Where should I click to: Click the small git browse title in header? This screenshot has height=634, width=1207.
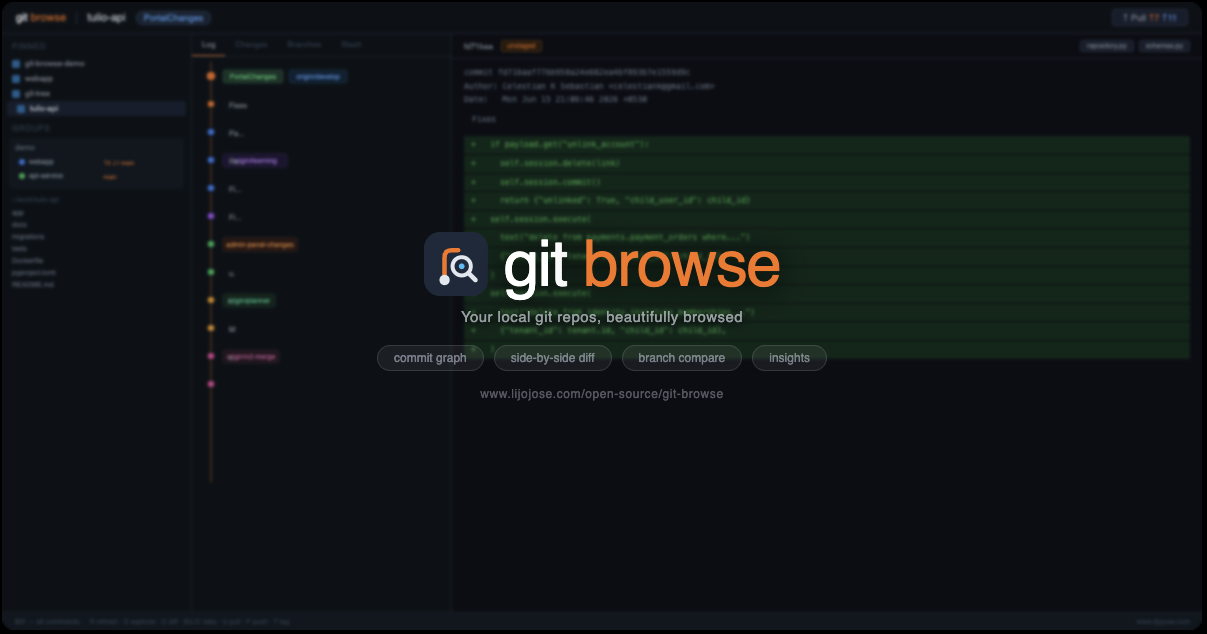[41, 18]
